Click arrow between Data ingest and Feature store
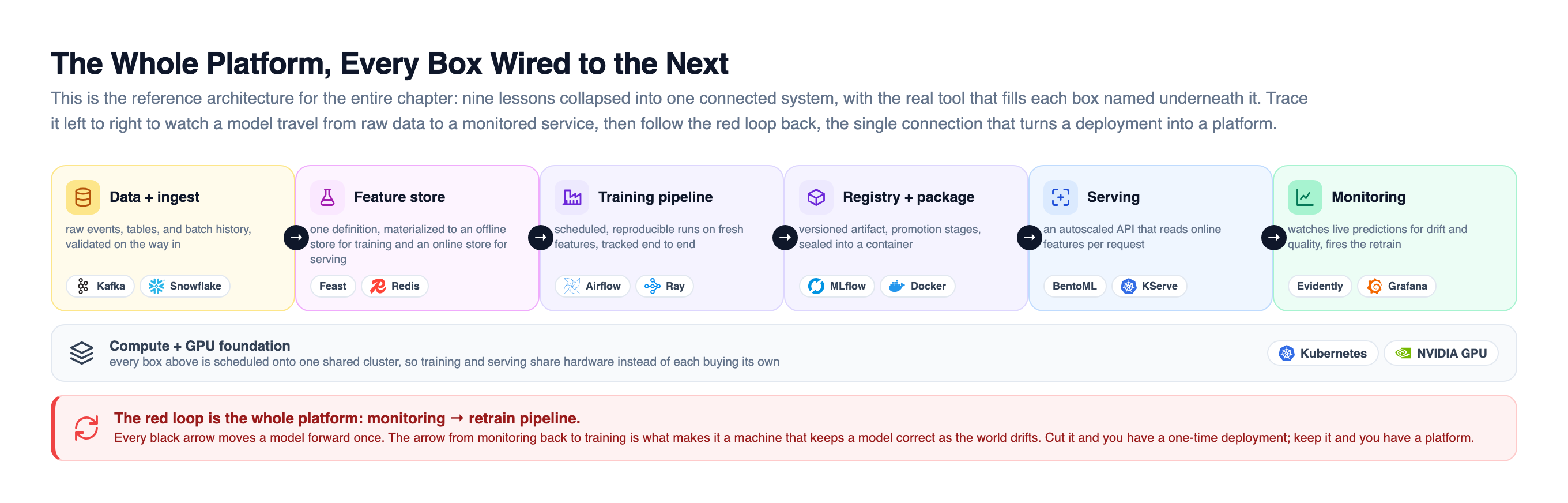 click(296, 238)
